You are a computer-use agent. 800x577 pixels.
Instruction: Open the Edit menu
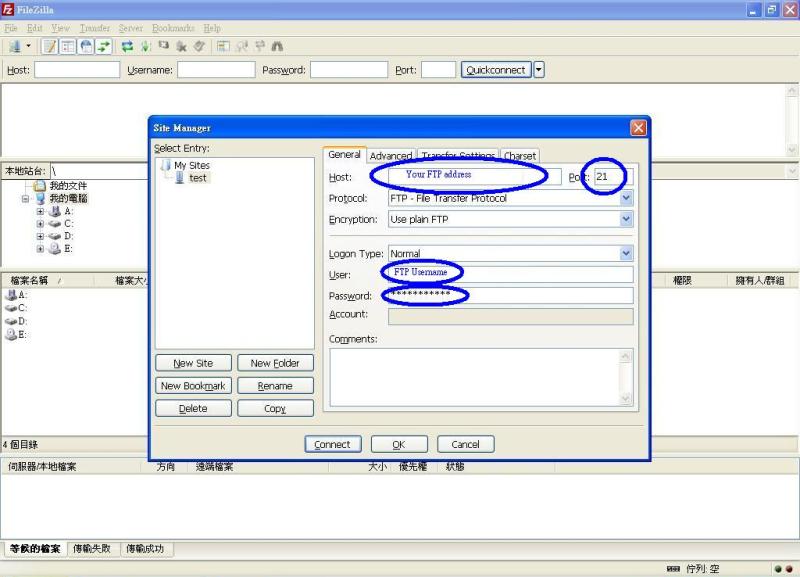(x=35, y=28)
